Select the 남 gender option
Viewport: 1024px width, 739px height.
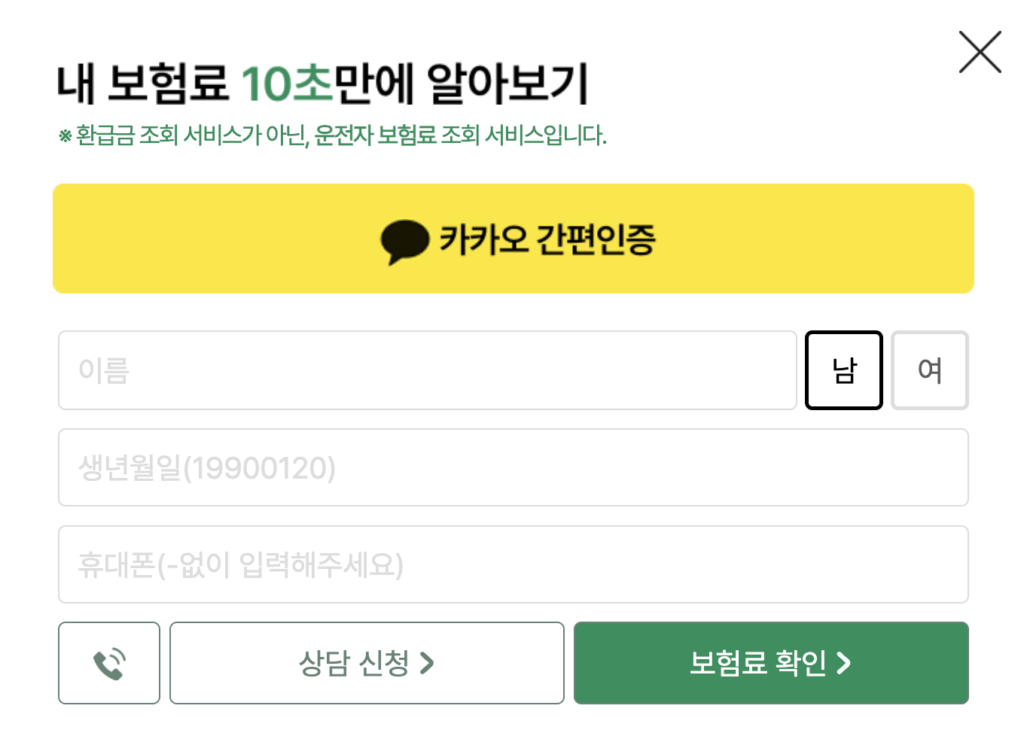(x=843, y=370)
